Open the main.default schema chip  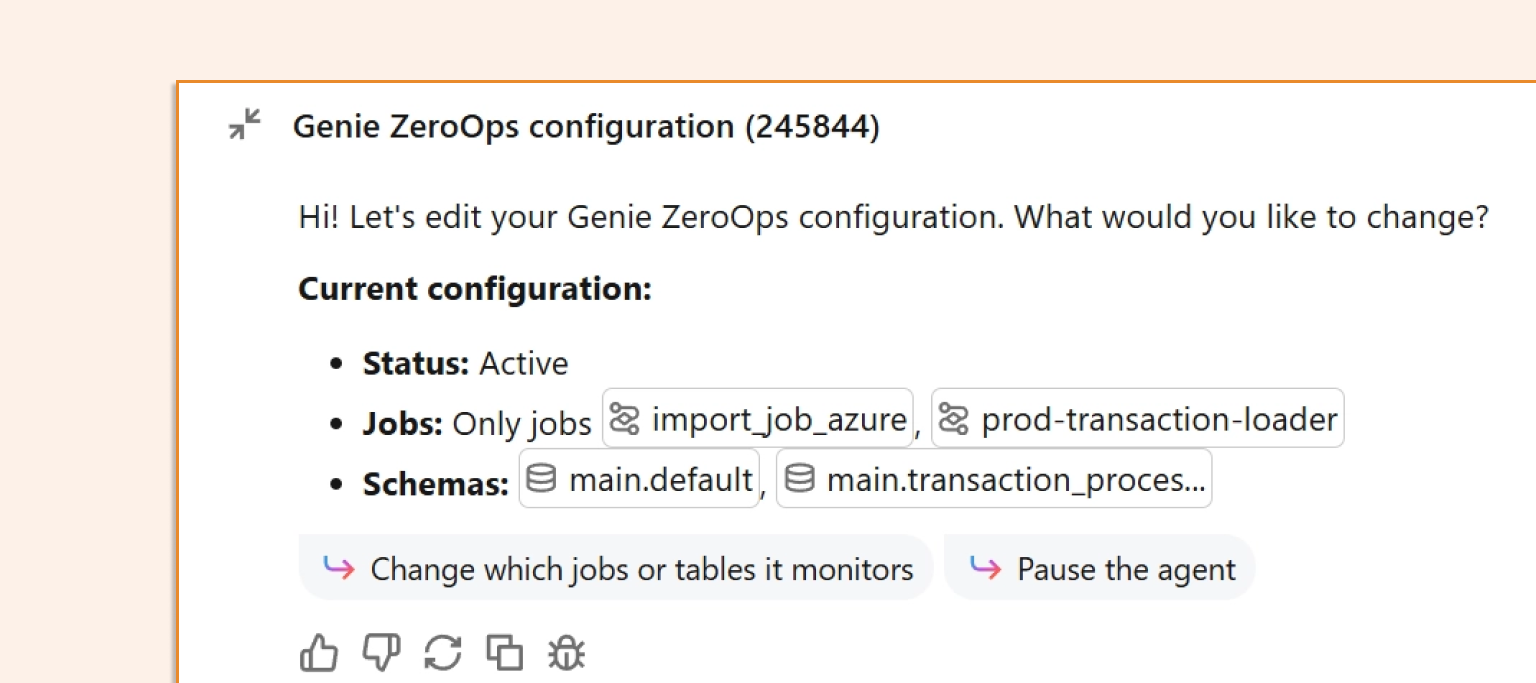639,478
